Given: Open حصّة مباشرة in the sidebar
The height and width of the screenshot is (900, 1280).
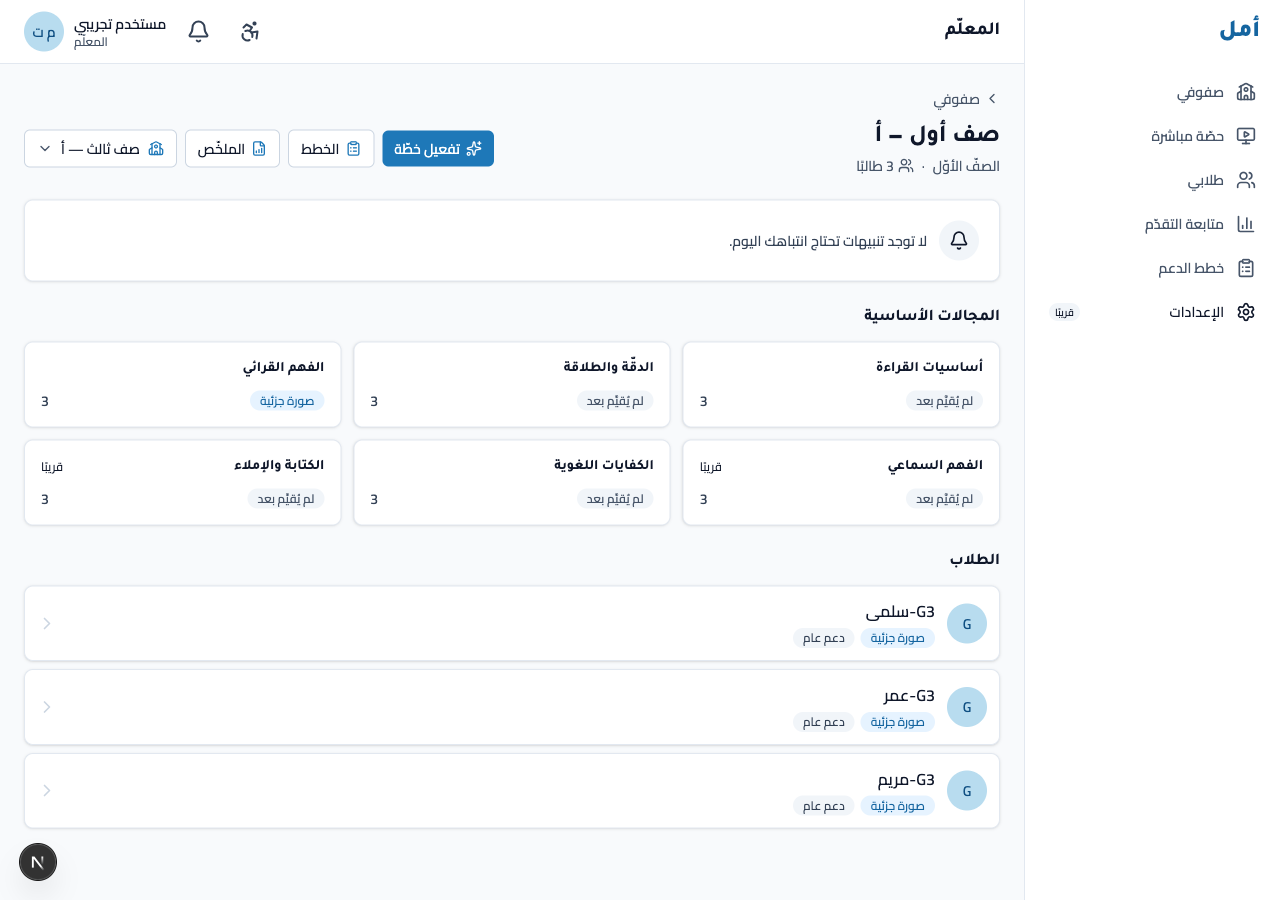Looking at the screenshot, I should tap(1152, 136).
